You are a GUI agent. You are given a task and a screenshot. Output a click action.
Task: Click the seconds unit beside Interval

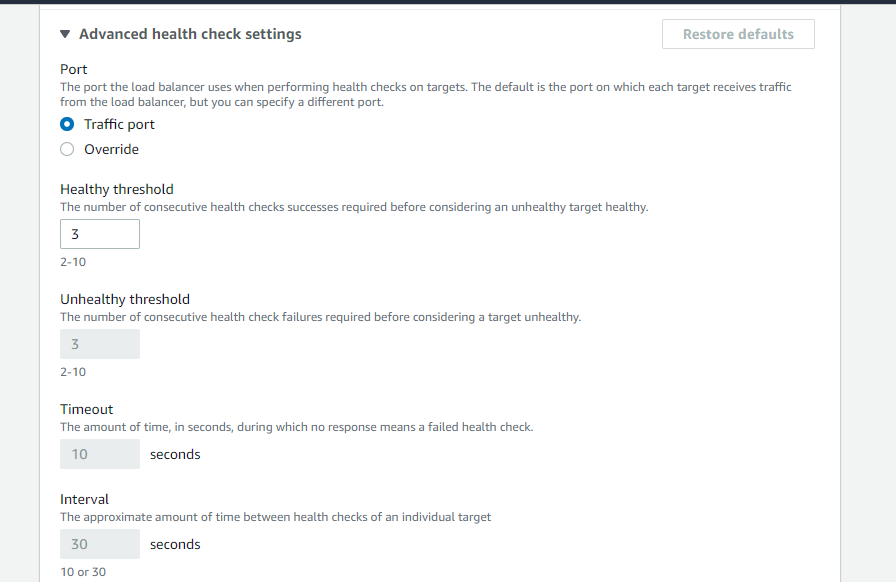pos(175,544)
